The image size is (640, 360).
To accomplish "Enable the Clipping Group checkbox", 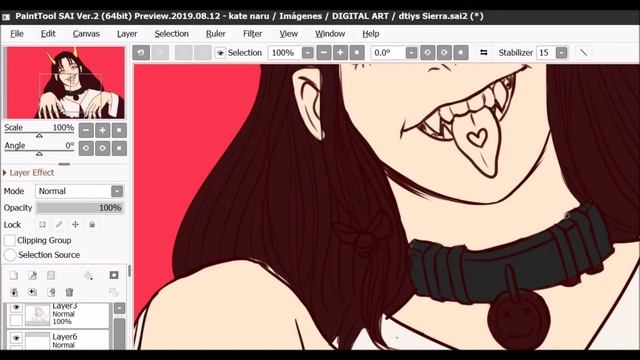I will (x=10, y=240).
